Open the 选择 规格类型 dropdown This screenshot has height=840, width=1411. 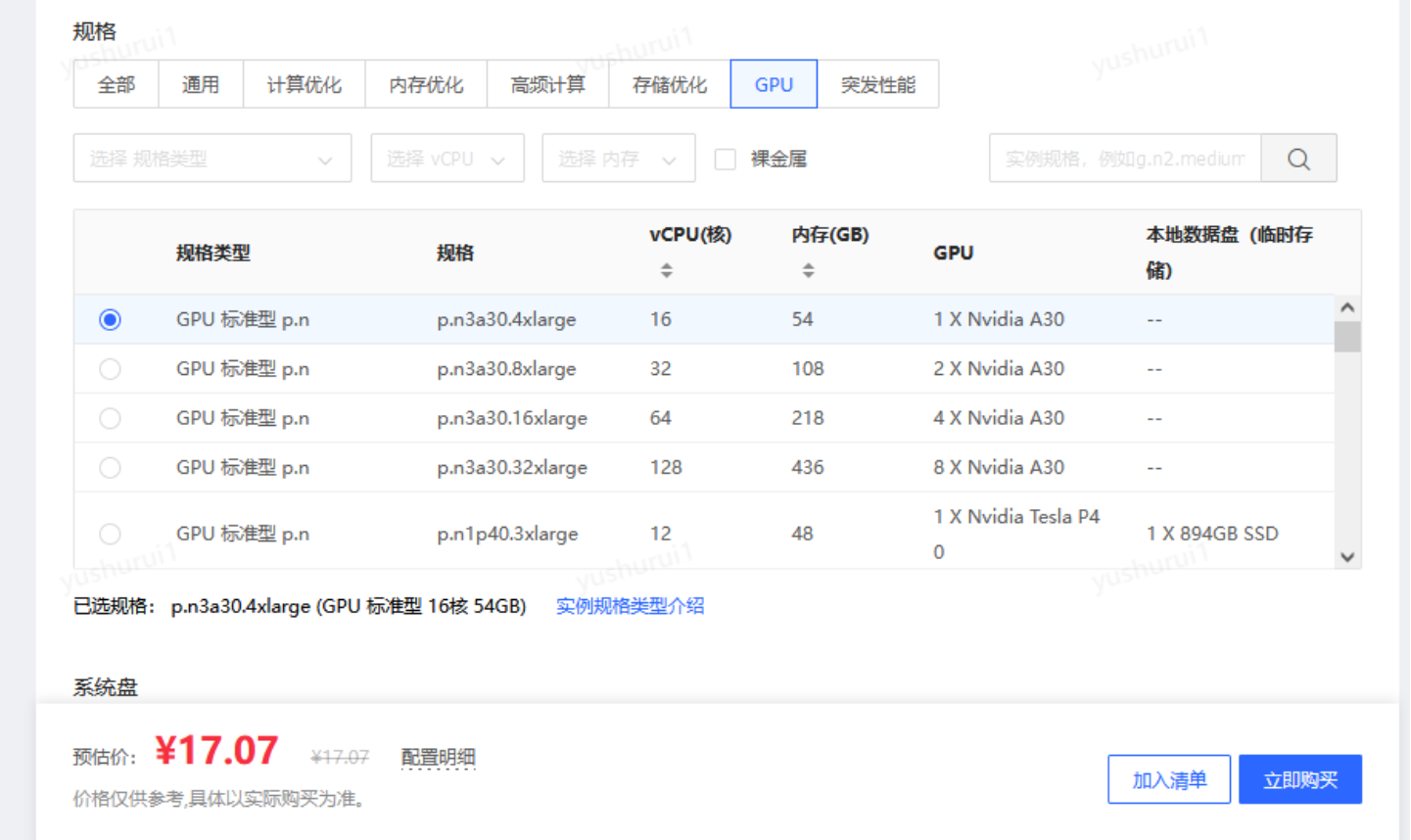(x=212, y=158)
